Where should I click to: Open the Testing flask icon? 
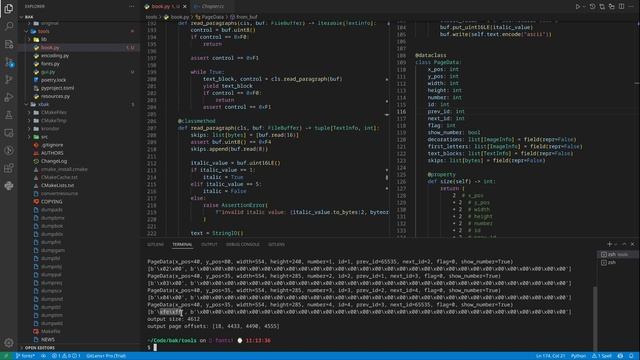pyautogui.click(x=9, y=115)
